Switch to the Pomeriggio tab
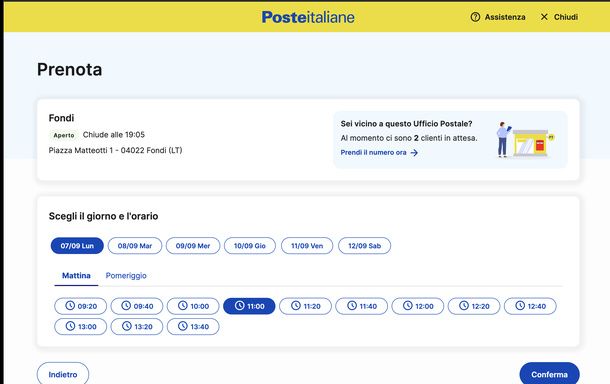This screenshot has height=384, width=610. click(126, 275)
